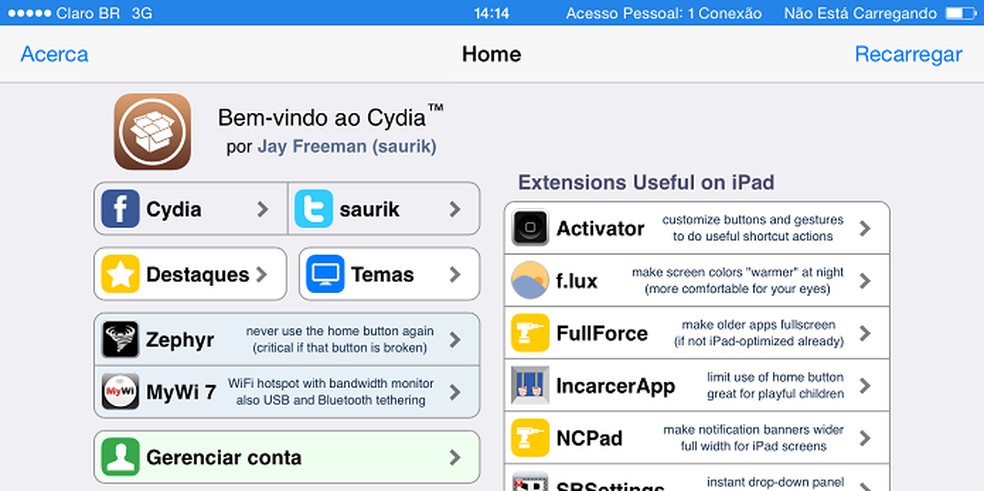
Task: Open the Facebook icon beside Cydia
Action: (120, 208)
